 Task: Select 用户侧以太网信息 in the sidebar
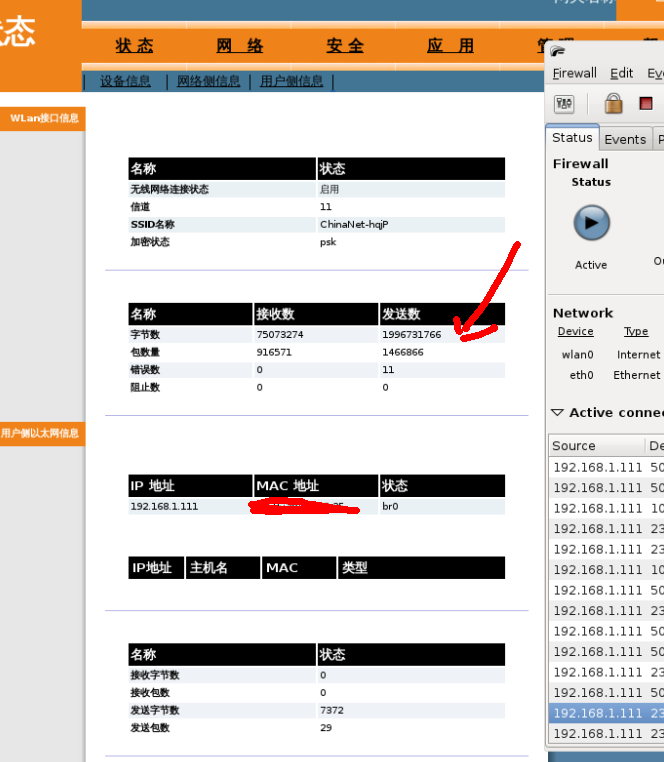click(40, 433)
